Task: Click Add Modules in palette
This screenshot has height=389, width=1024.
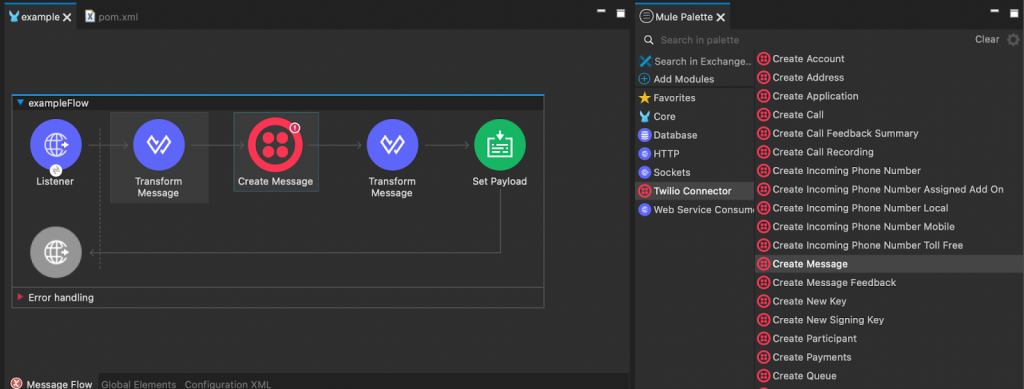Action: pyautogui.click(x=684, y=79)
